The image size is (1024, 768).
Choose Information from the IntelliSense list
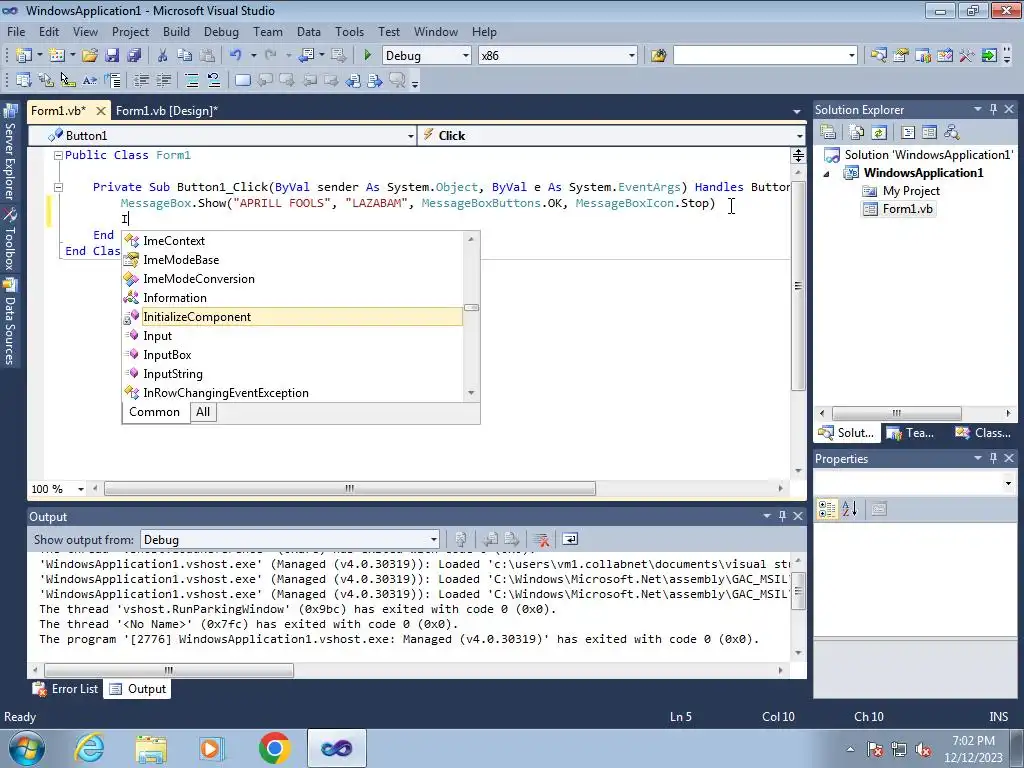pos(293,298)
